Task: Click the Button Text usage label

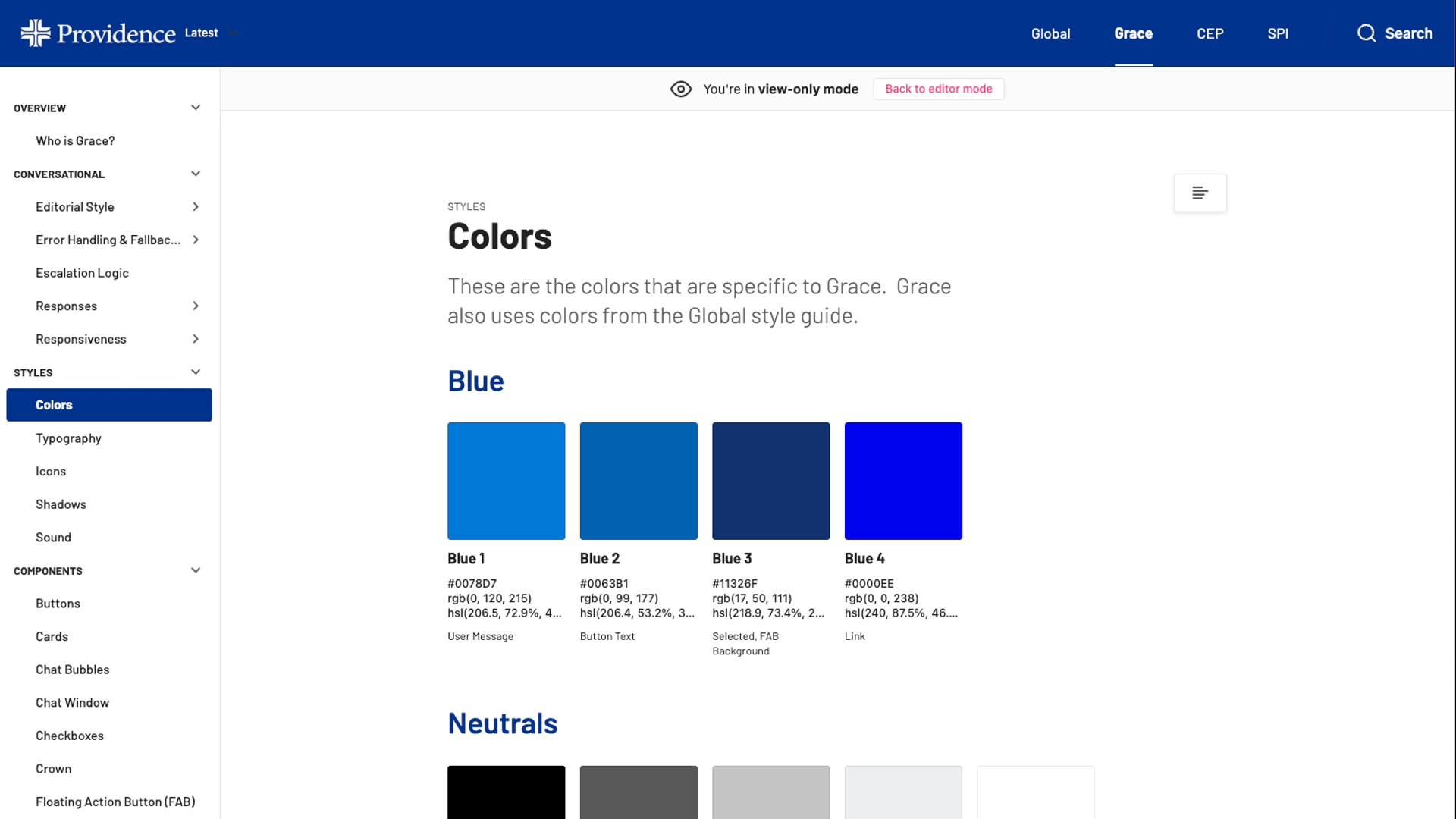Action: (607, 637)
